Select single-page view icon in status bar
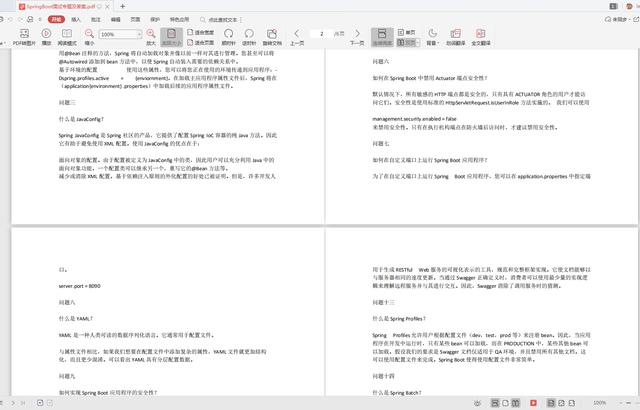The height and width of the screenshot is (410, 640). tap(505, 403)
